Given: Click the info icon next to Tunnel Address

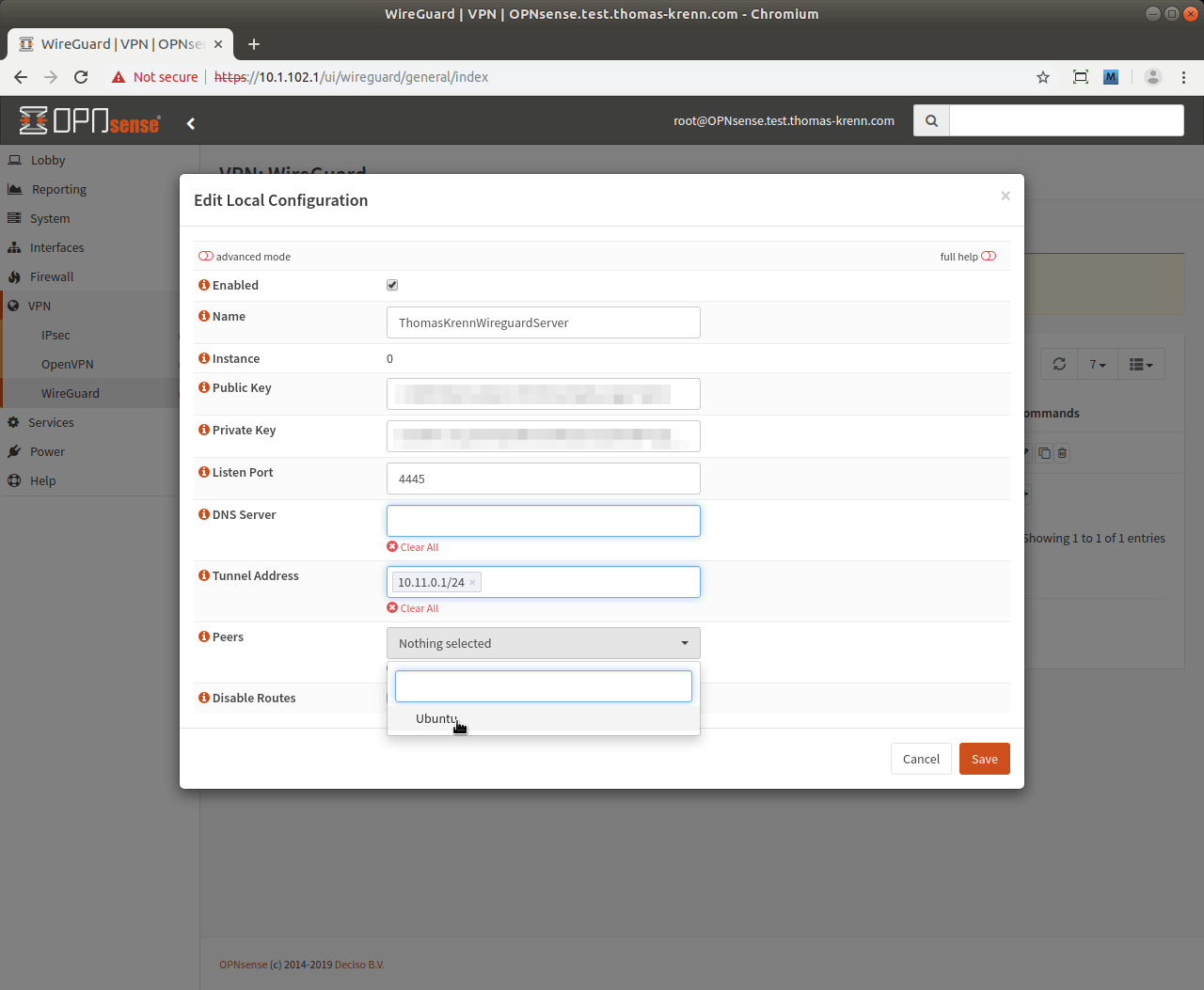Looking at the screenshot, I should click(x=203, y=575).
